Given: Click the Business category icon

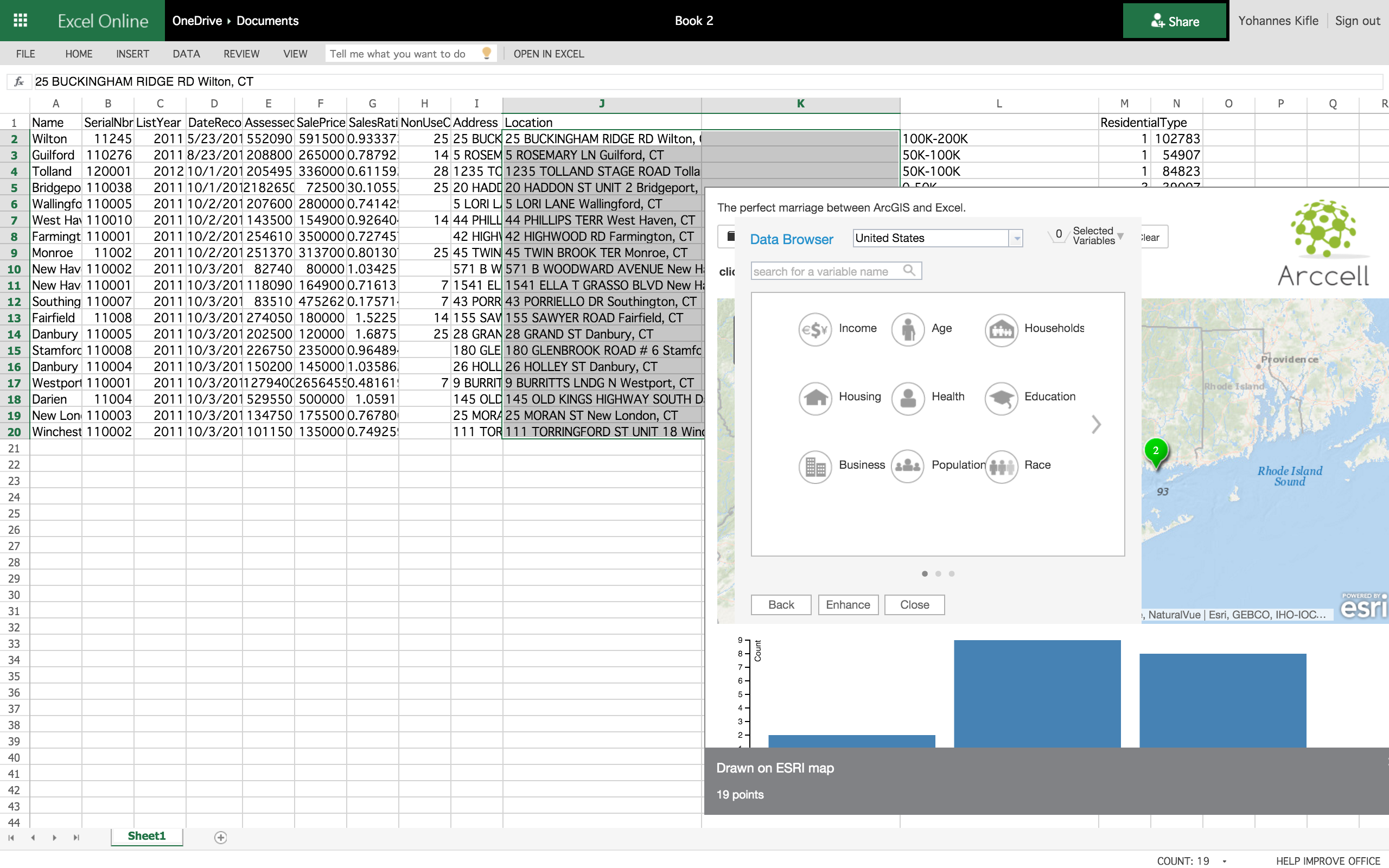Looking at the screenshot, I should click(x=814, y=466).
